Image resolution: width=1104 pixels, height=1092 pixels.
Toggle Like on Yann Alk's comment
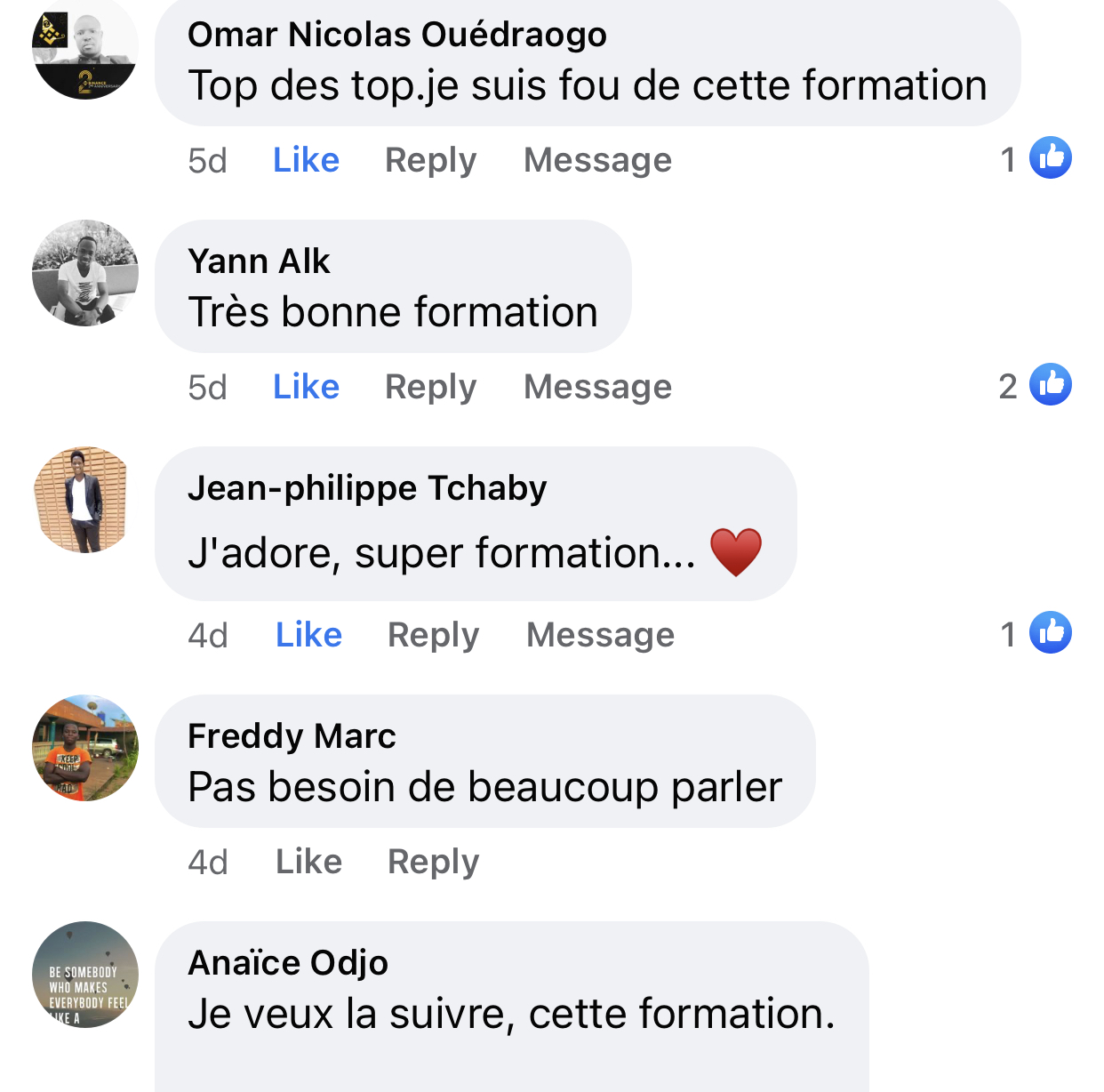[x=306, y=387]
